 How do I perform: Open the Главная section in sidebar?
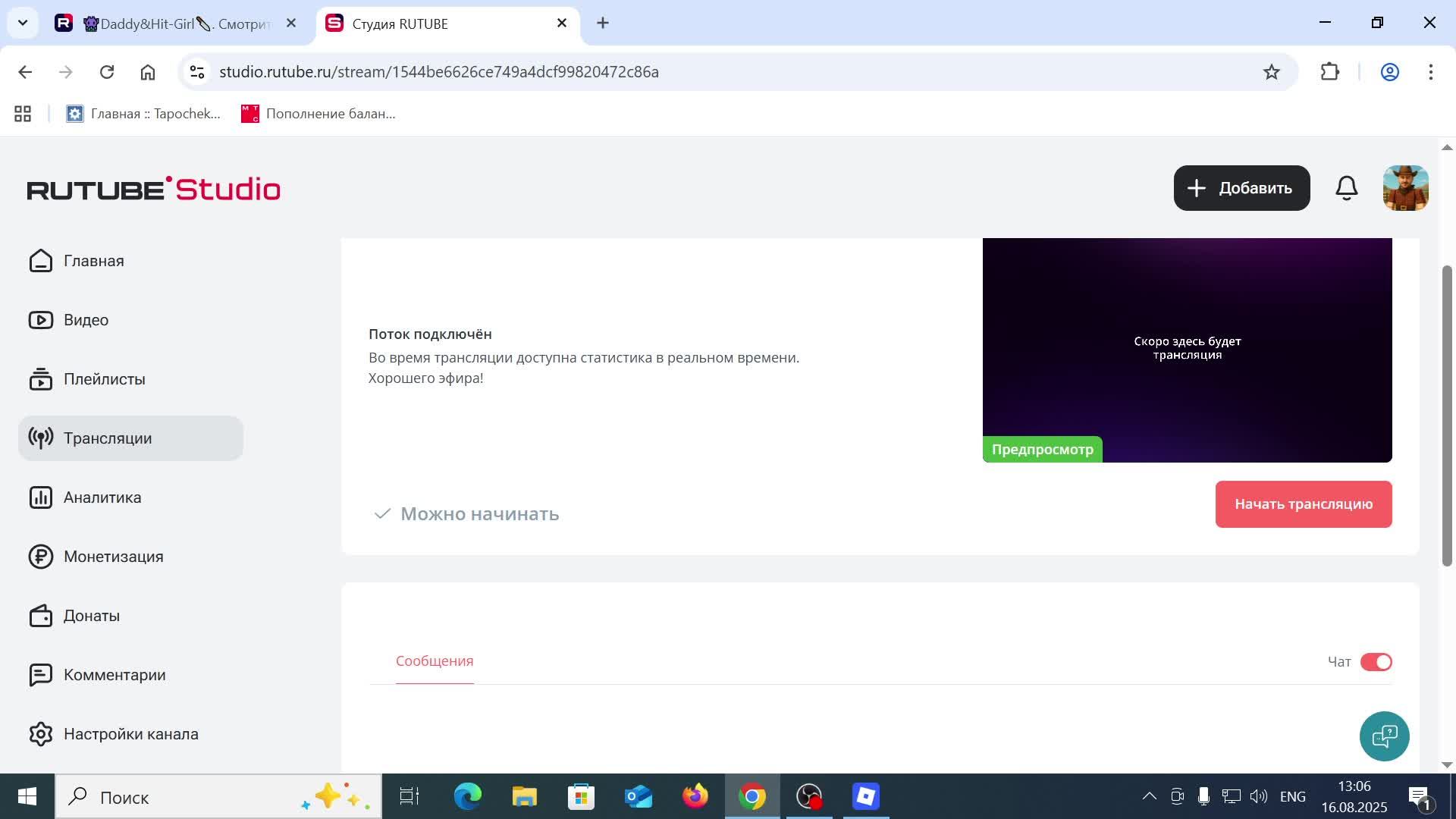tap(93, 260)
